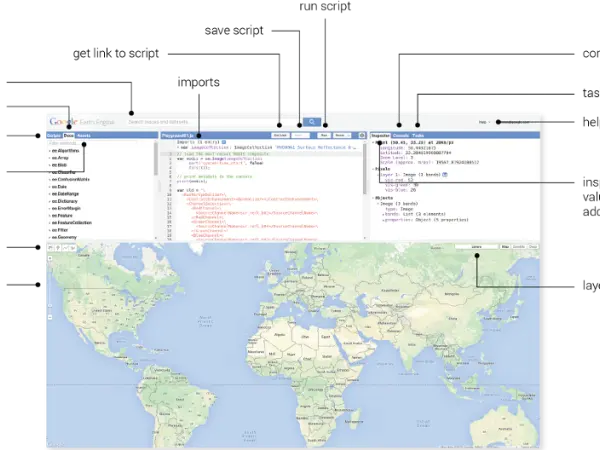Open the Reset dropdown button
This screenshot has height=450, width=600.
pyautogui.click(x=342, y=134)
